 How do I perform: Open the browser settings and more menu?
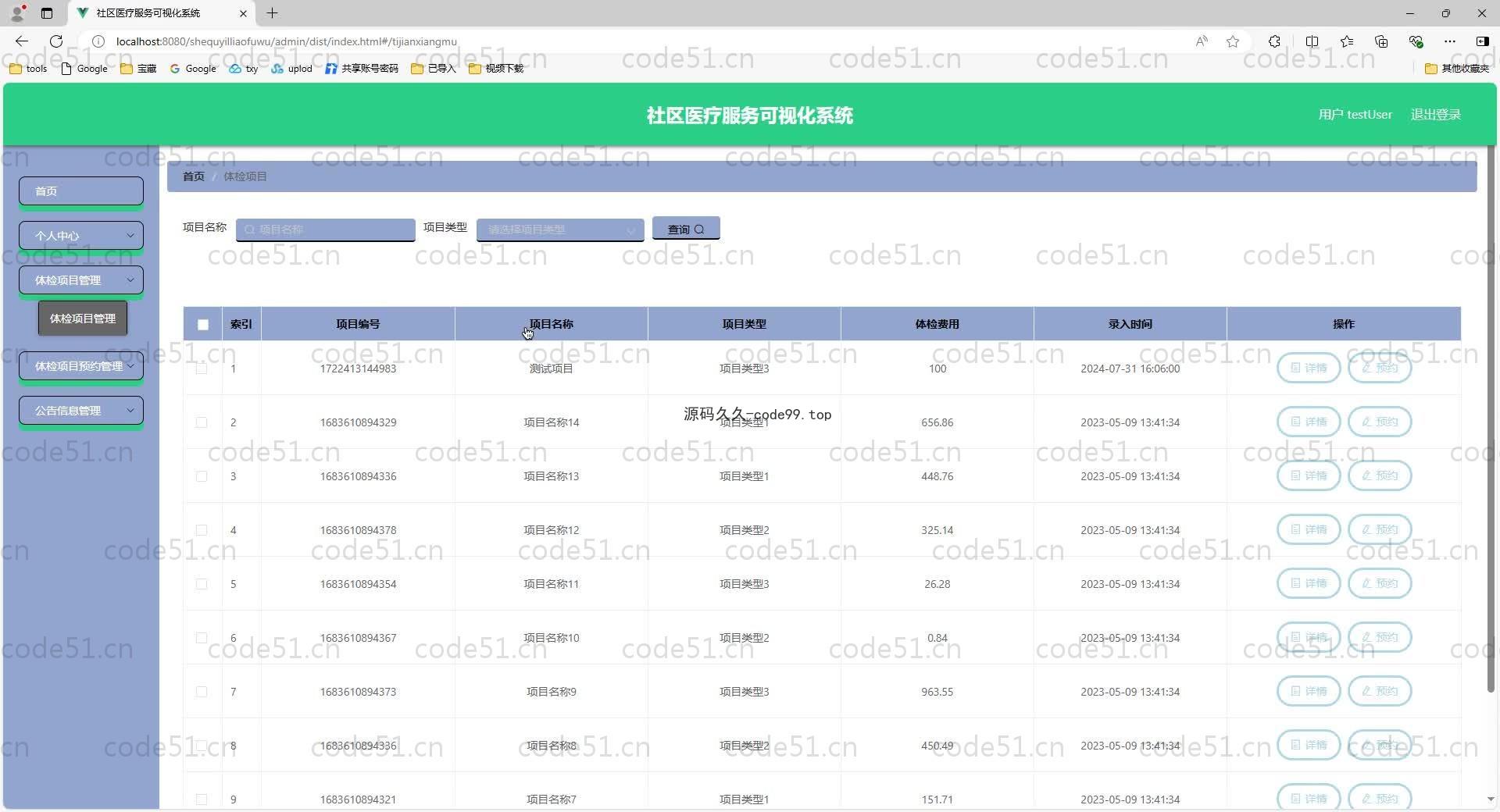tap(1450, 41)
